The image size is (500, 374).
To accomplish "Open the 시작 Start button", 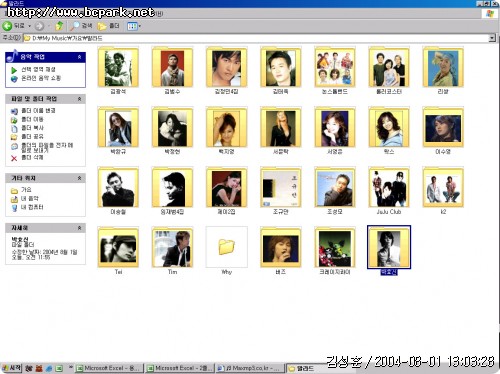I will (x=12, y=368).
